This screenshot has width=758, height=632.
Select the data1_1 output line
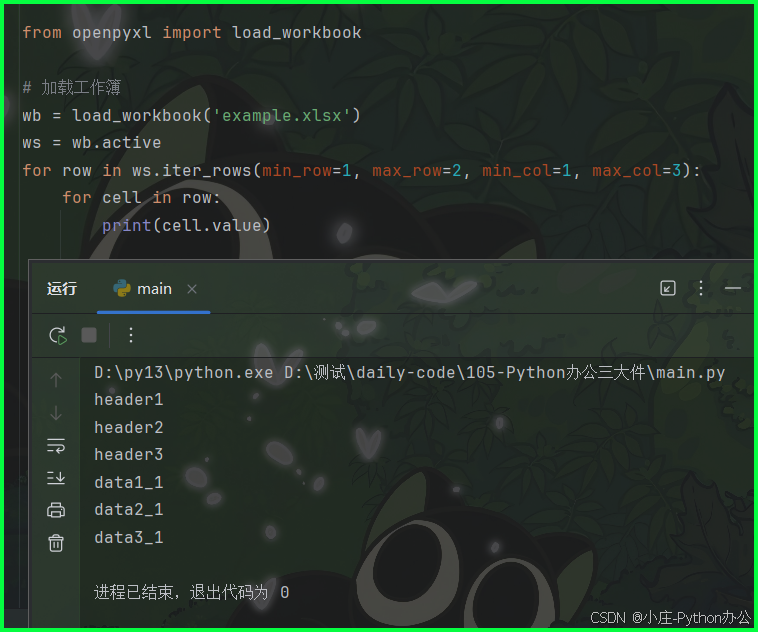[129, 482]
